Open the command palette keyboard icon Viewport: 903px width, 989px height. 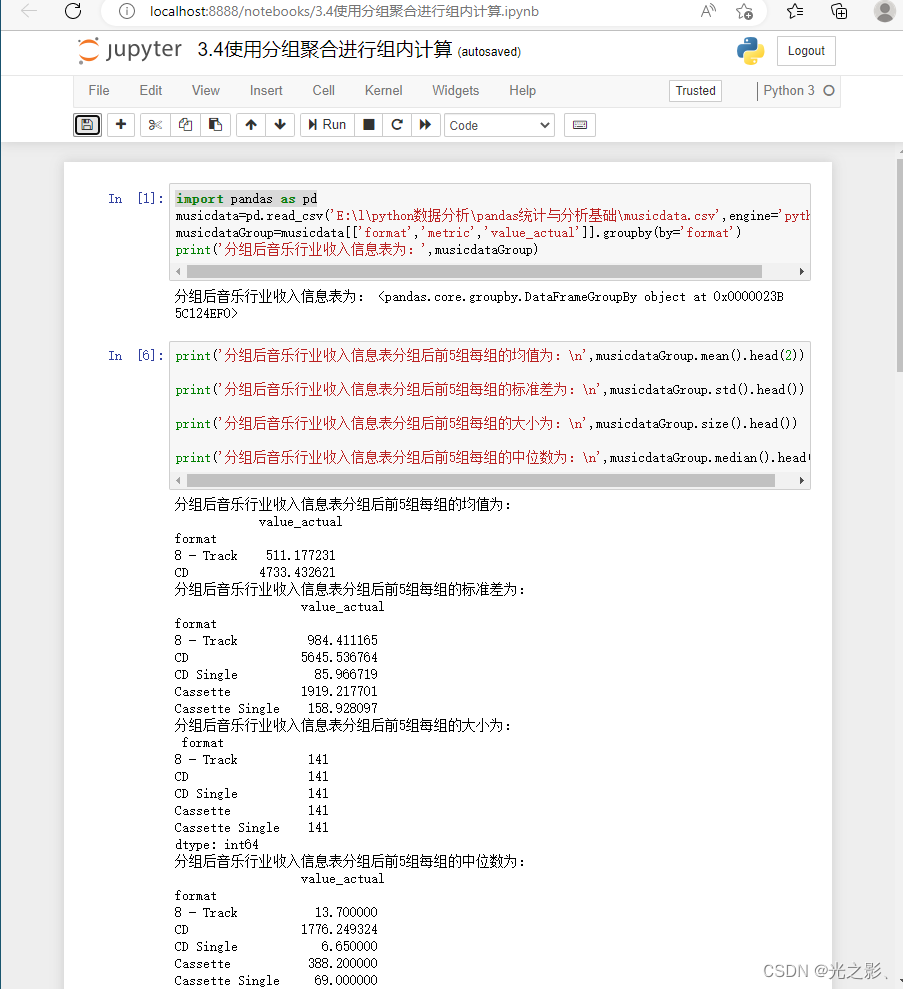pos(580,124)
